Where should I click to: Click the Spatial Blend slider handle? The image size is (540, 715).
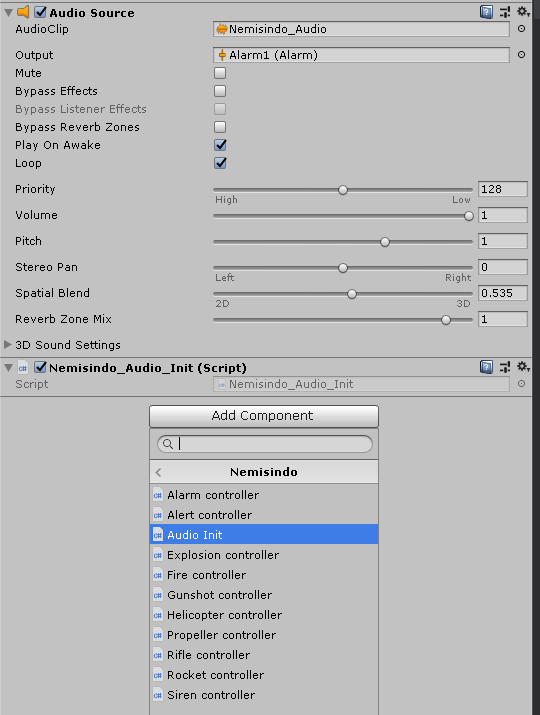(x=352, y=294)
